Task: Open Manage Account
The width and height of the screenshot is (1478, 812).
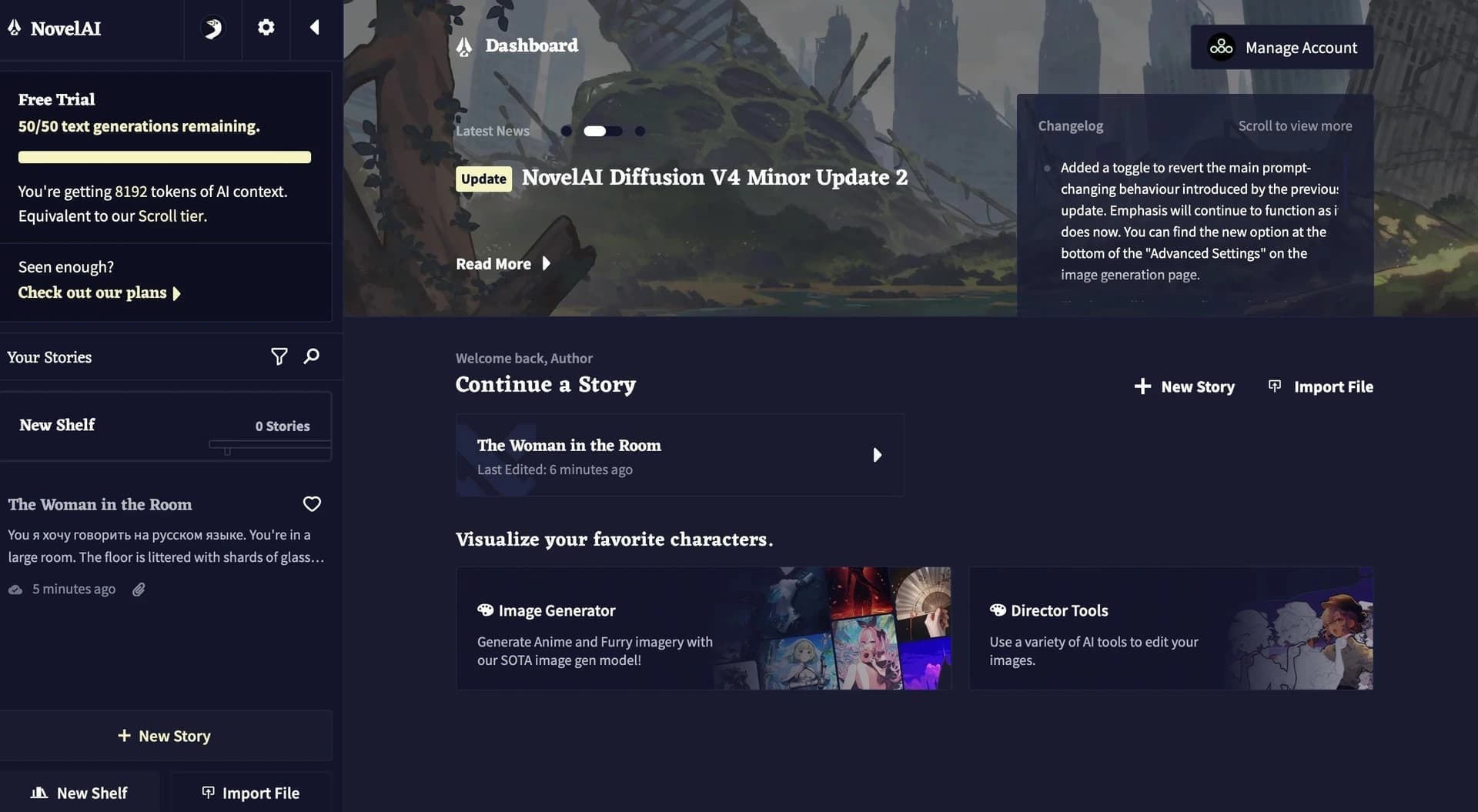Action: point(1282,48)
